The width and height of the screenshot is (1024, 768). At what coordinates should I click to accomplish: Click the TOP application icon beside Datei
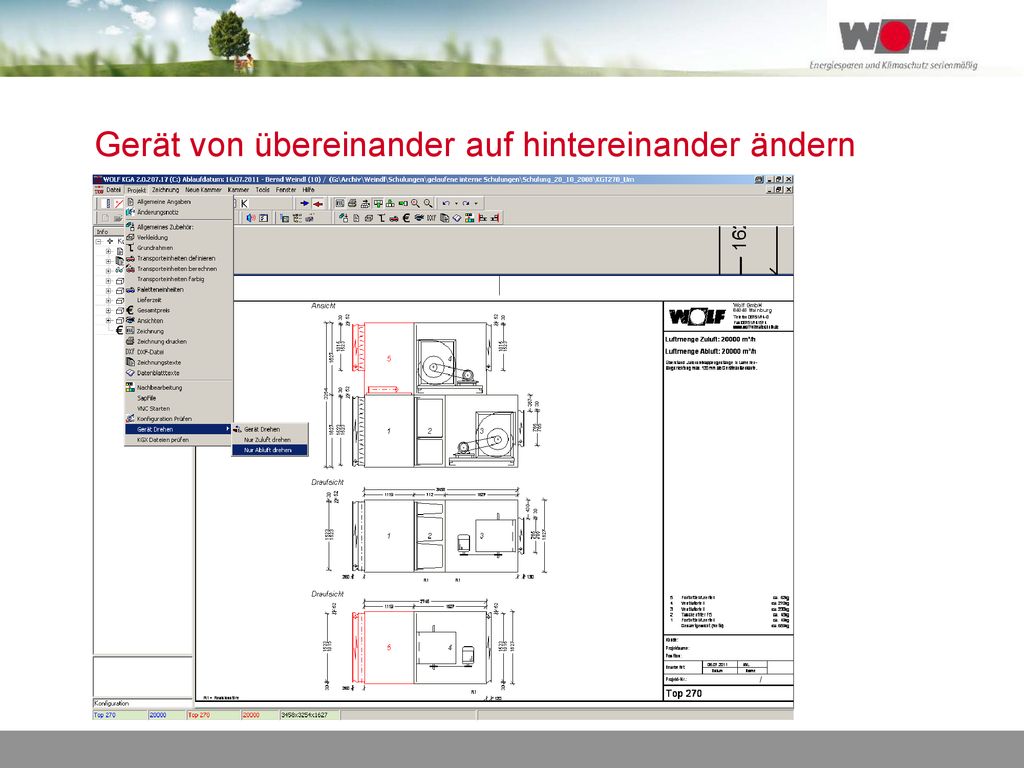99,190
